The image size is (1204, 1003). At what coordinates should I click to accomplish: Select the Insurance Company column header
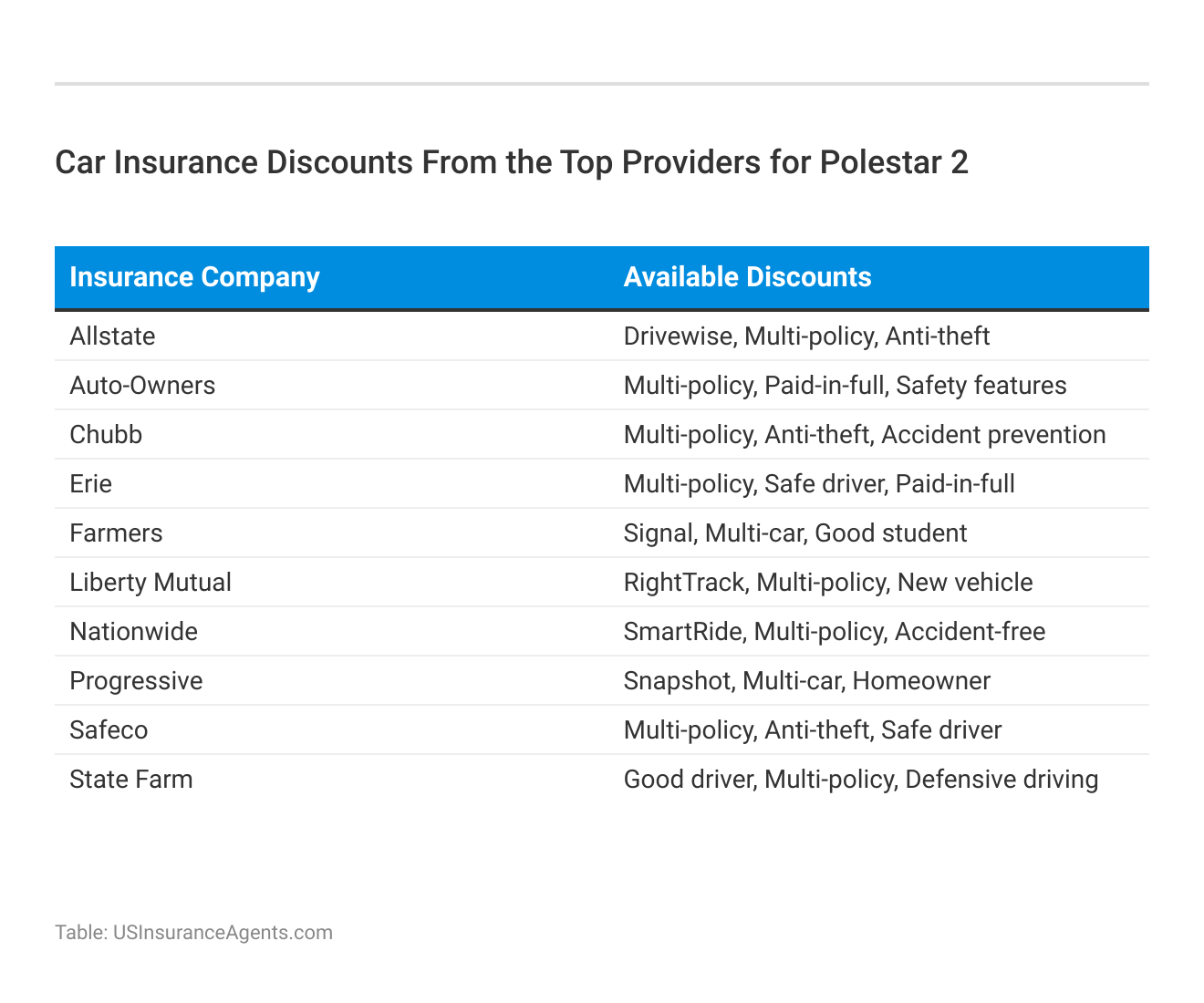pos(194,277)
